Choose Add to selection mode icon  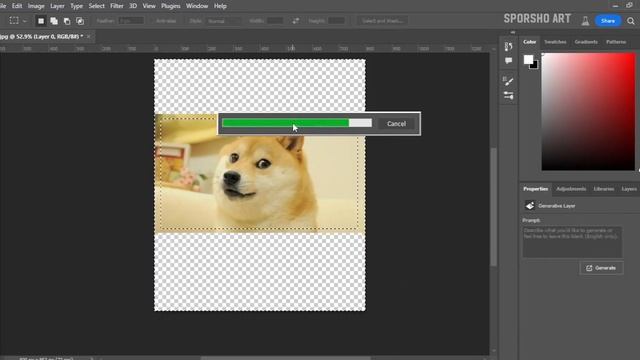click(x=54, y=21)
